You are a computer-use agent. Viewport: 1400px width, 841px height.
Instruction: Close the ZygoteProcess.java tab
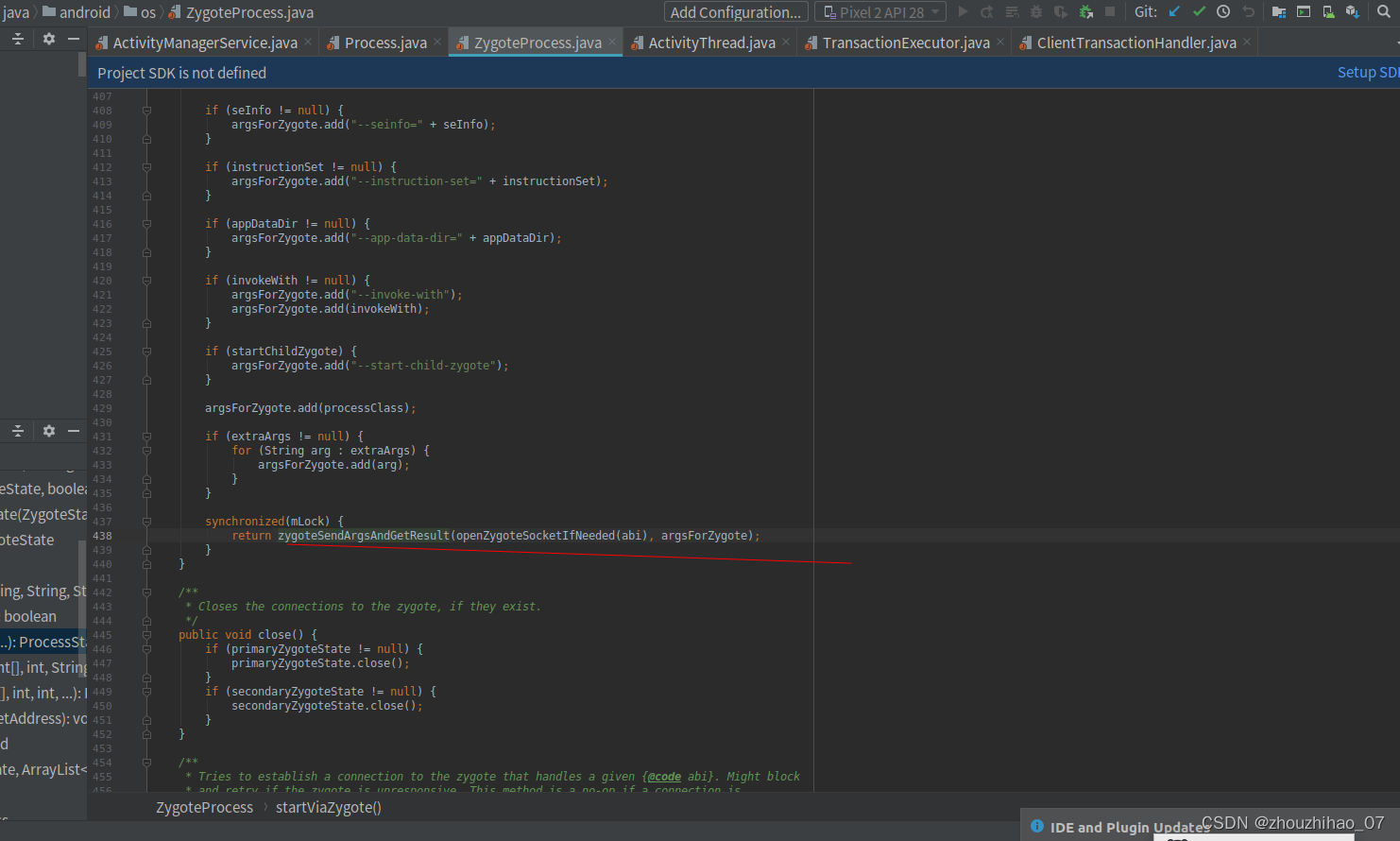point(612,43)
